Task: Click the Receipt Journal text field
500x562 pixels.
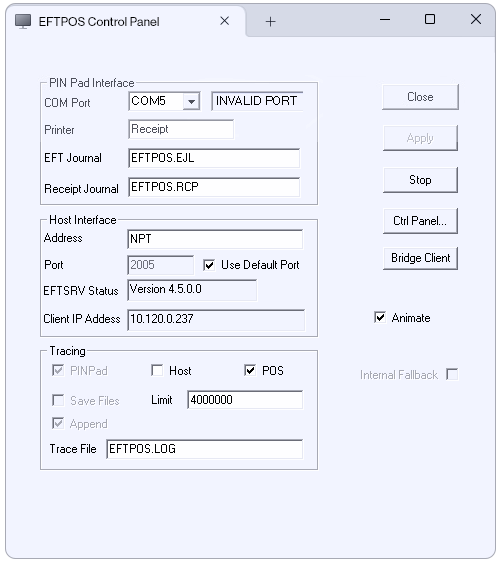Action: tap(214, 187)
